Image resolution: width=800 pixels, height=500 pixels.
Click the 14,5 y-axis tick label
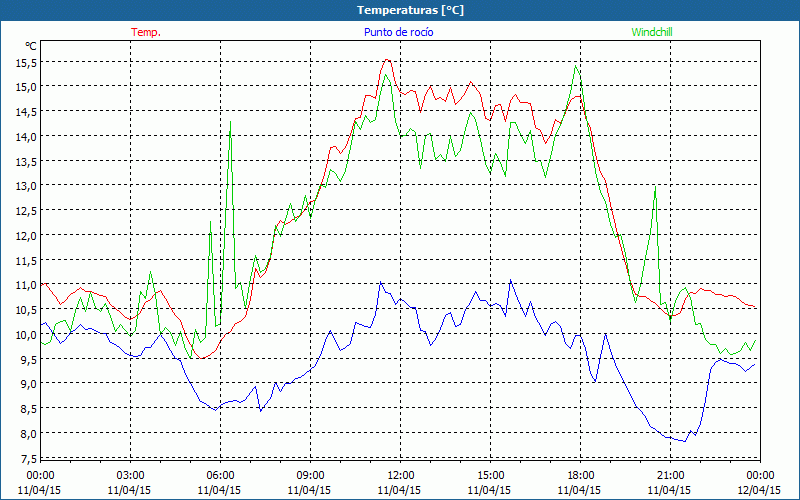click(27, 111)
